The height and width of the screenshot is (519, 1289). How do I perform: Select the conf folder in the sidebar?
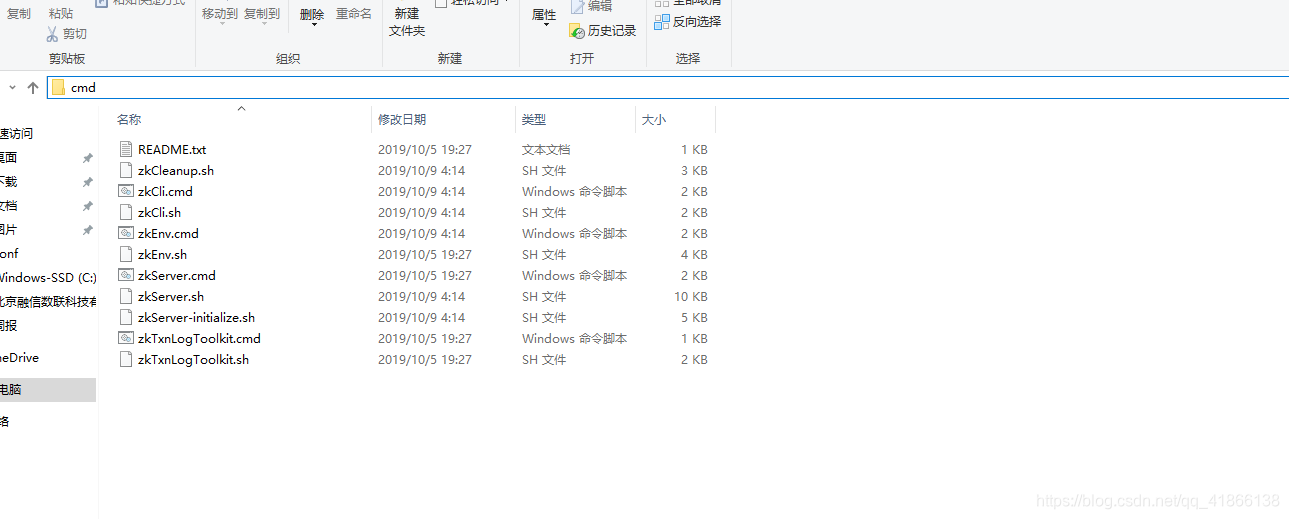[x=9, y=254]
